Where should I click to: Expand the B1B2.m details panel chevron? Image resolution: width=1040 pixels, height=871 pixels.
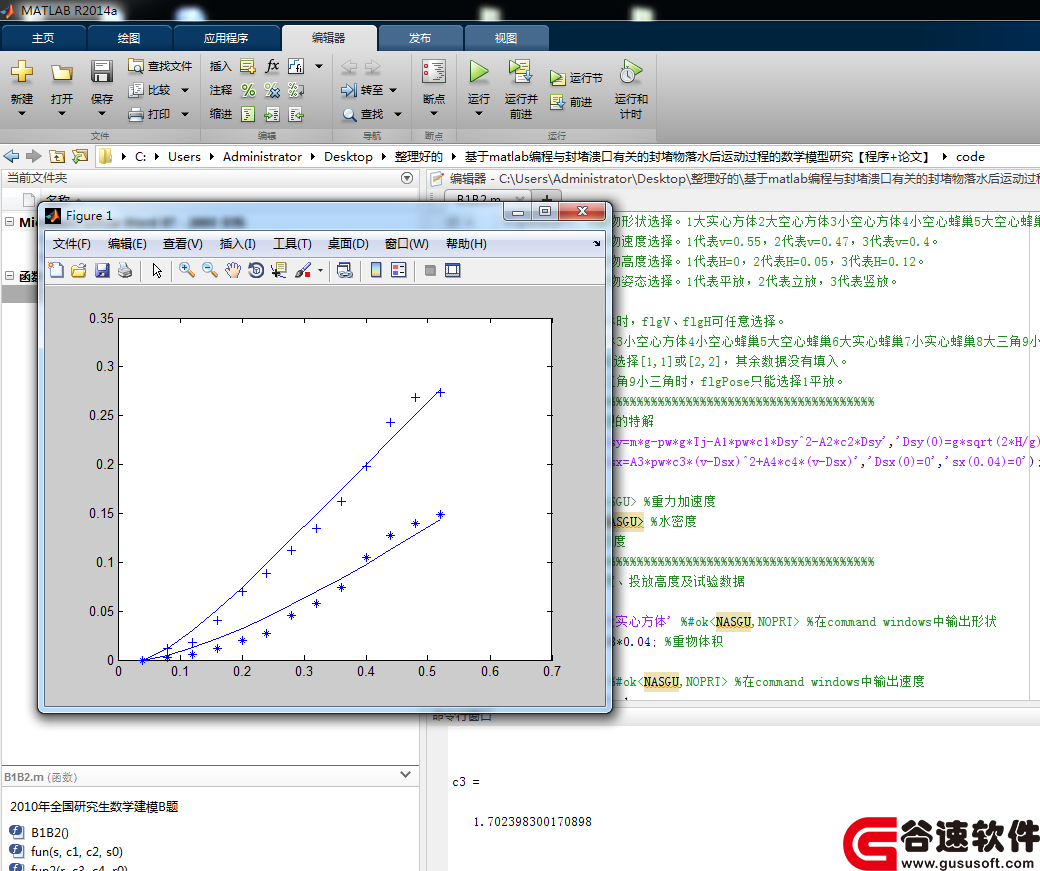pos(405,775)
